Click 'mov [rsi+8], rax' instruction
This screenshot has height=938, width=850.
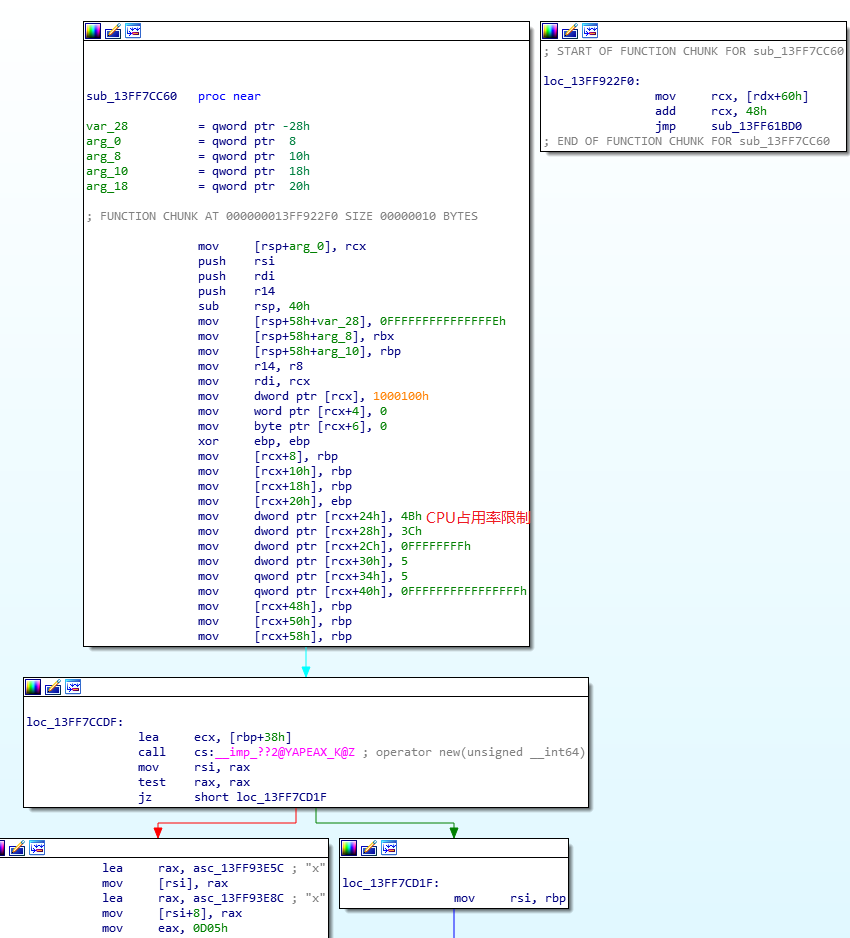coord(172,913)
